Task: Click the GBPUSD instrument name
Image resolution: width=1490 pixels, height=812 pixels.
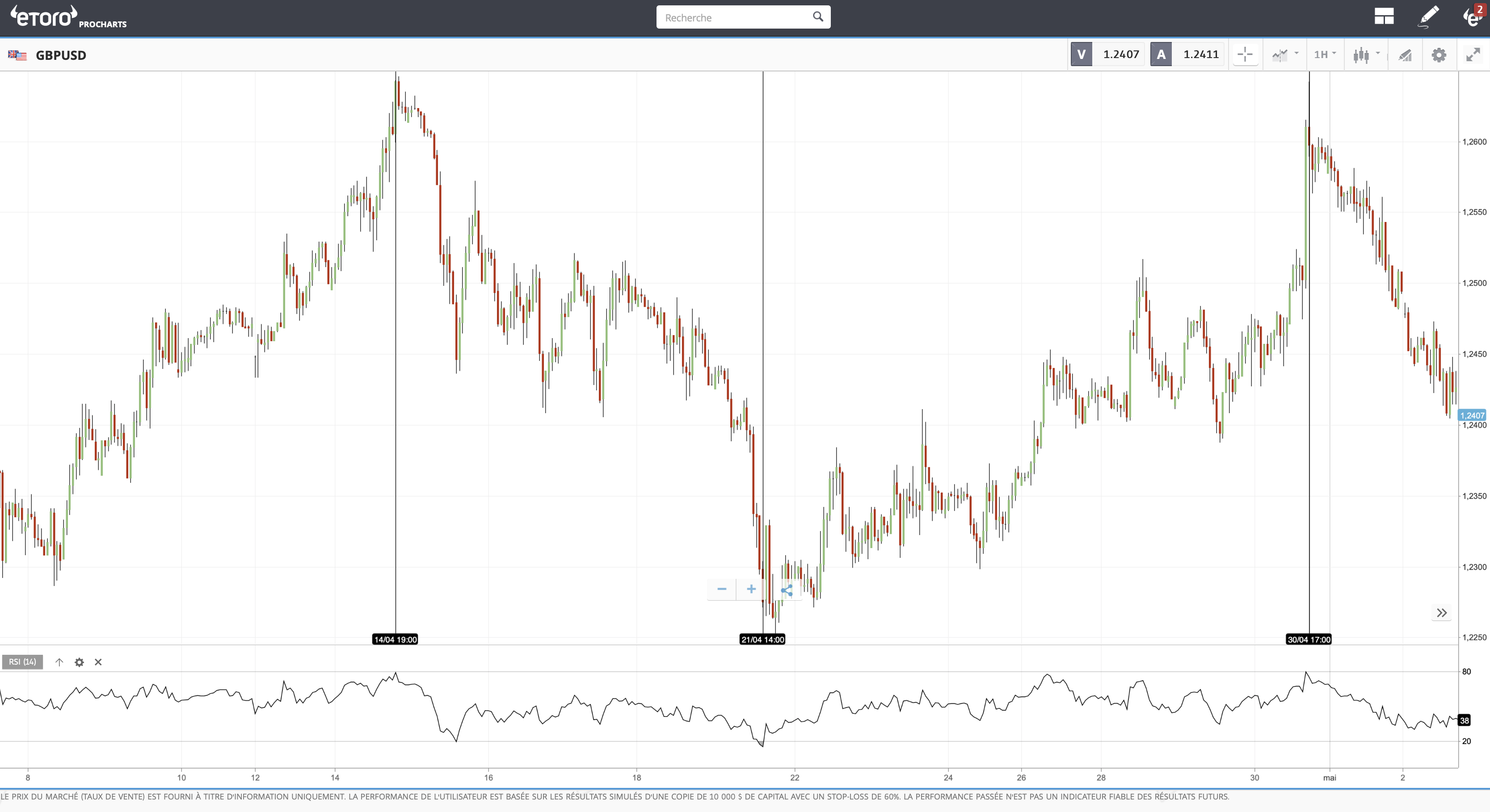Action: (61, 55)
